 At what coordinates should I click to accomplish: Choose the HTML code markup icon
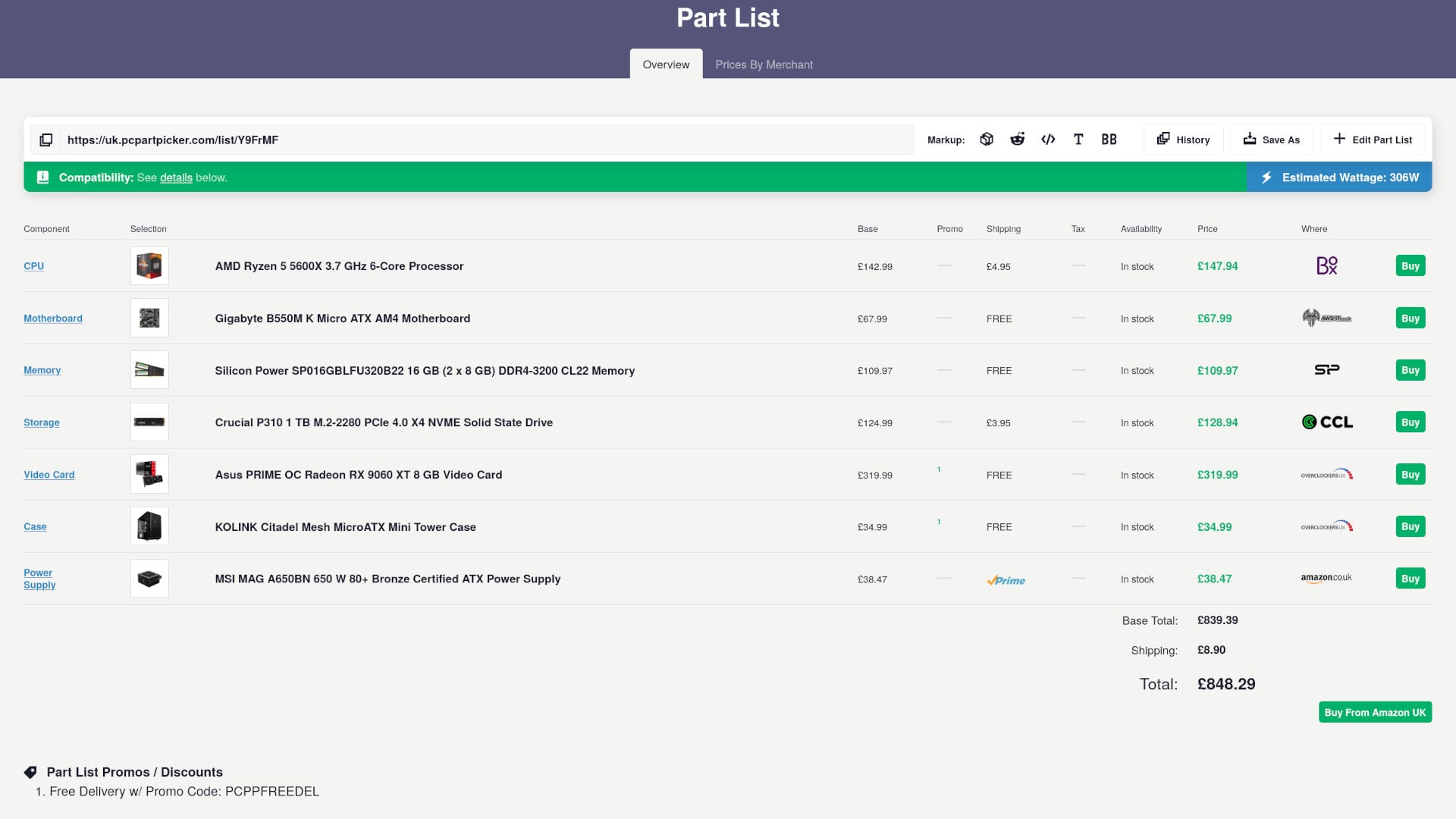pyautogui.click(x=1048, y=140)
